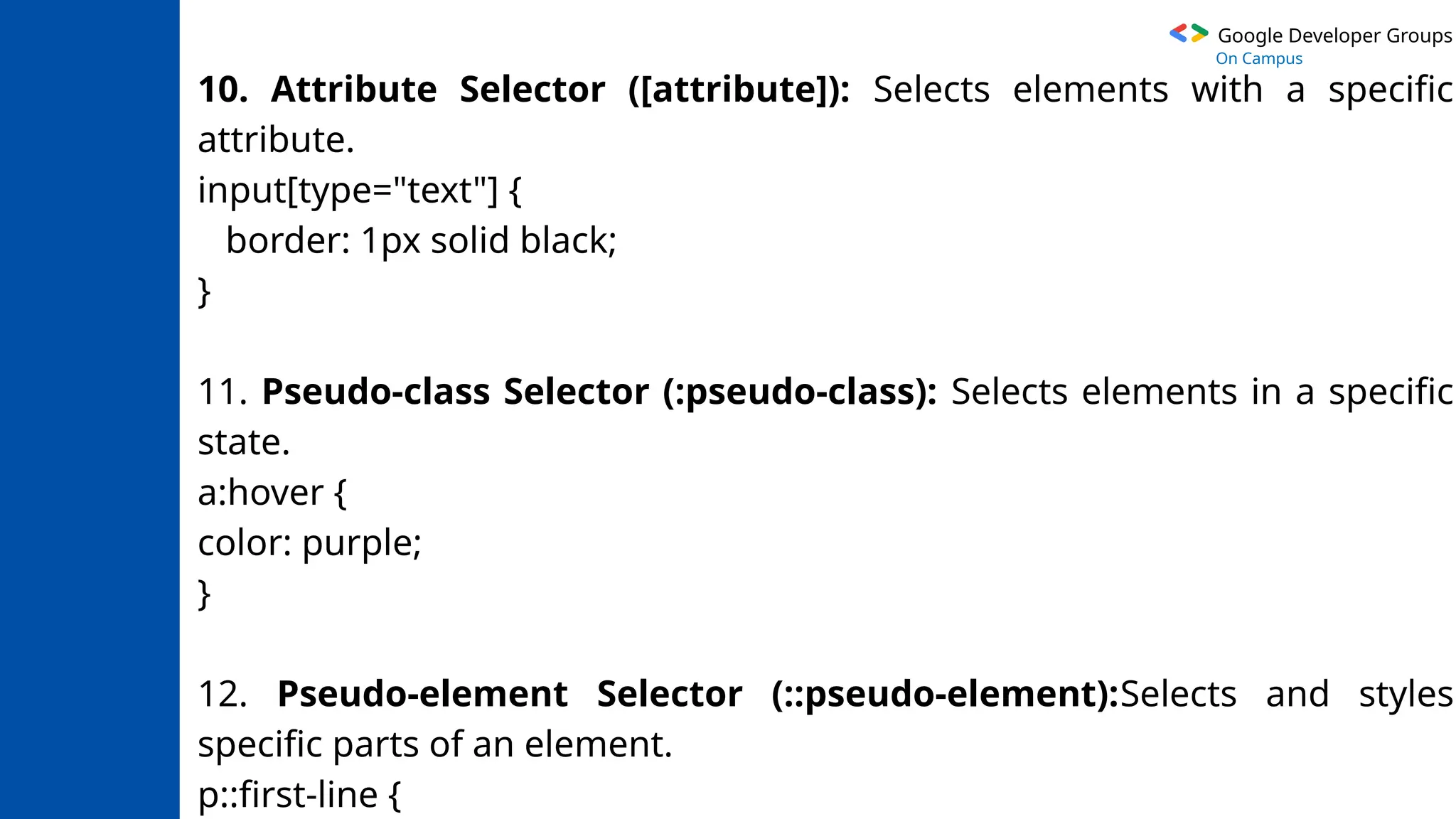Click the closing brace after color purple
The height and width of the screenshot is (819, 1456).
point(204,594)
